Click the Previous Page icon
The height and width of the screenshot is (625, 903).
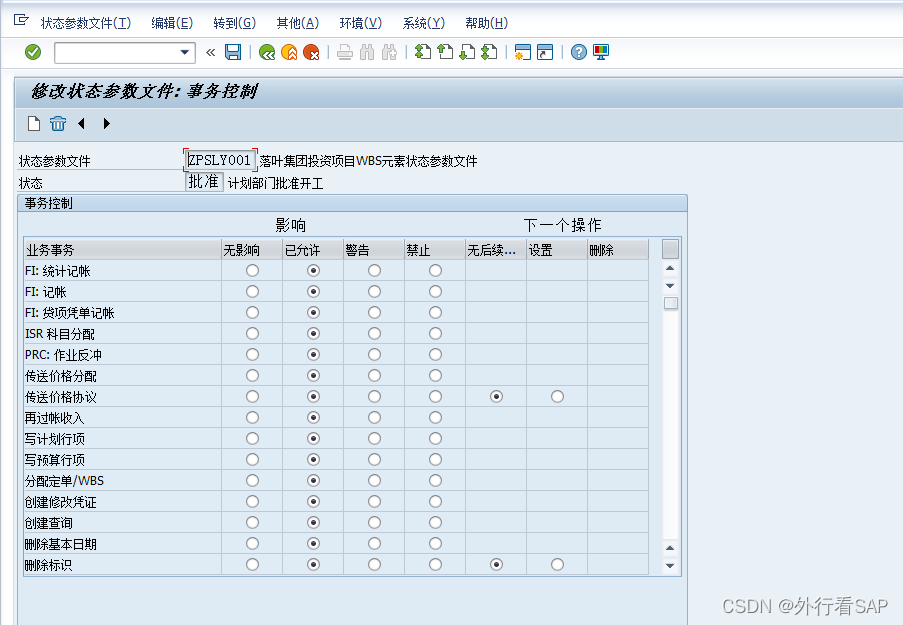(x=445, y=52)
